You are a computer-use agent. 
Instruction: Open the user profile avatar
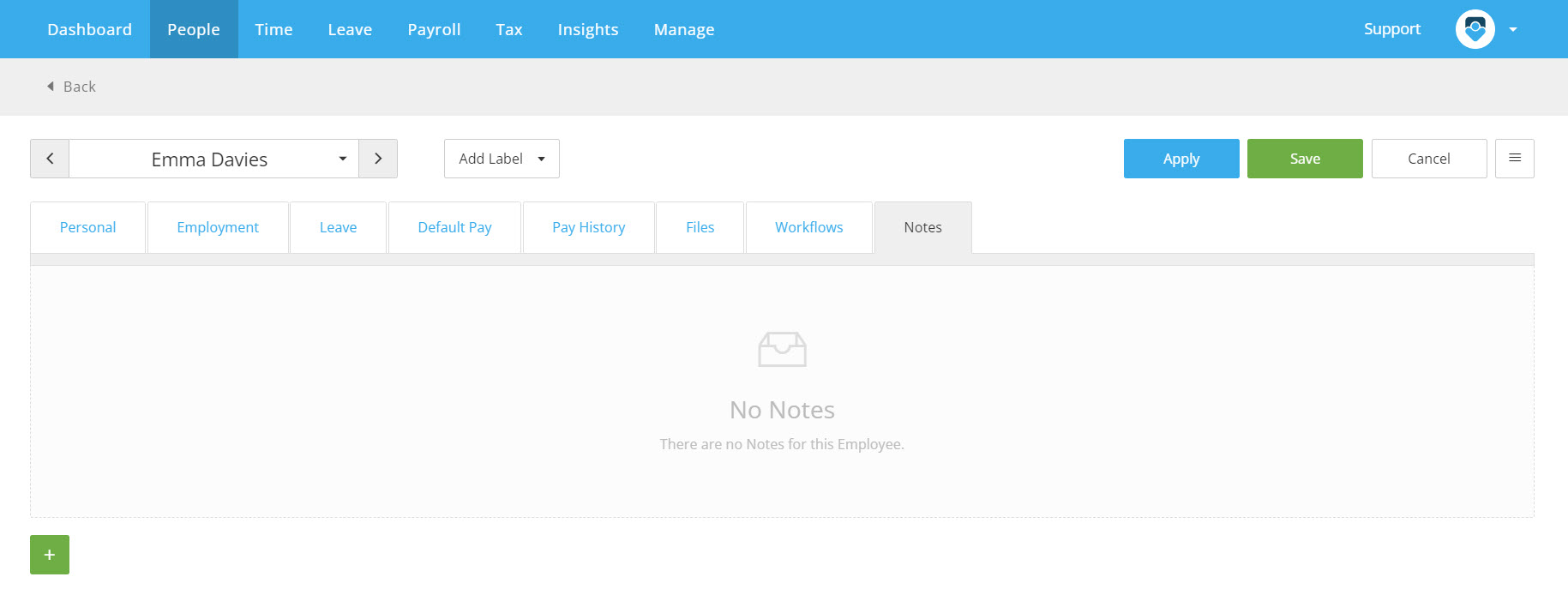coord(1475,29)
